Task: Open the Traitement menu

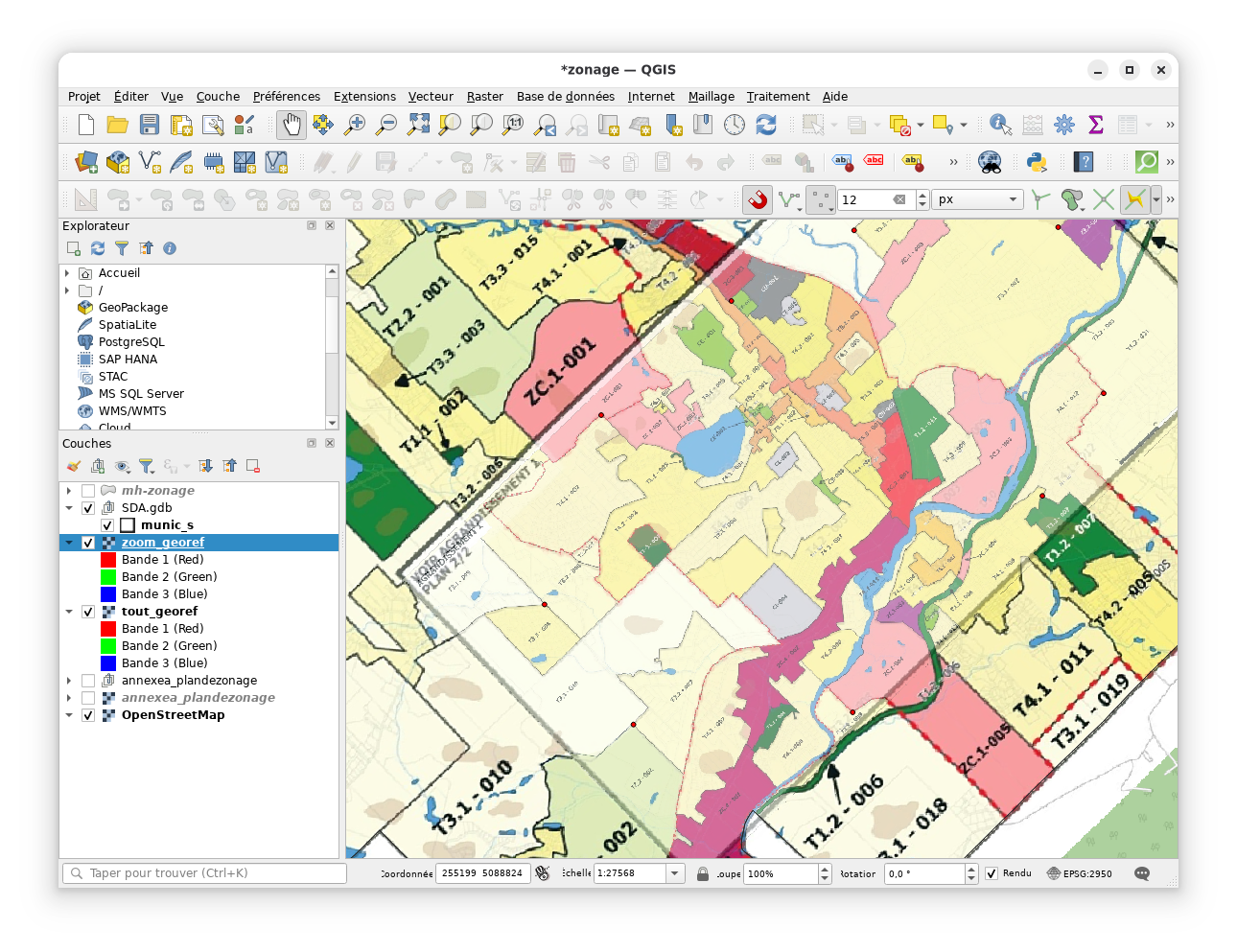Action: [x=778, y=97]
